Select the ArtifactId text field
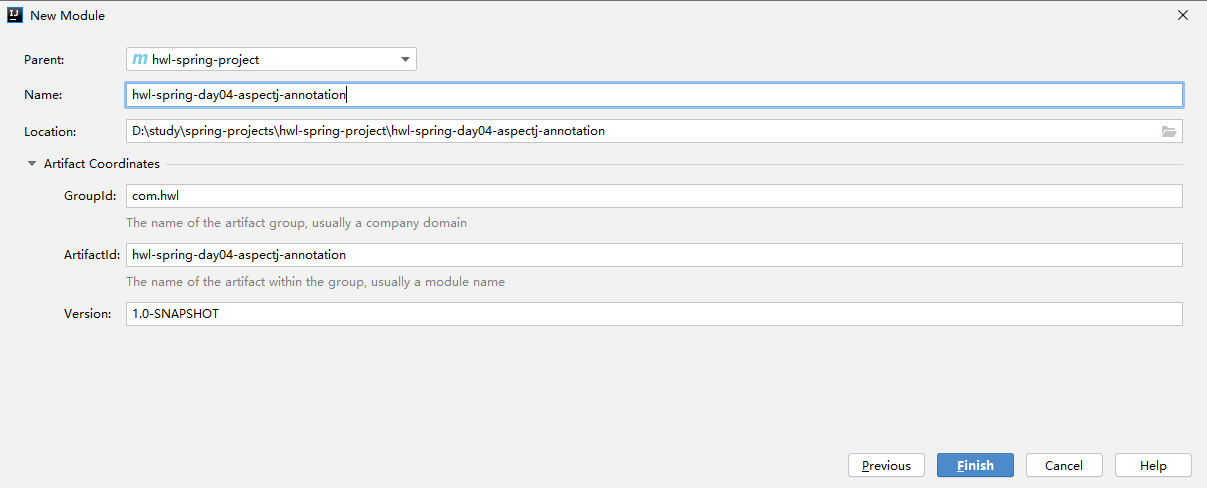 654,255
